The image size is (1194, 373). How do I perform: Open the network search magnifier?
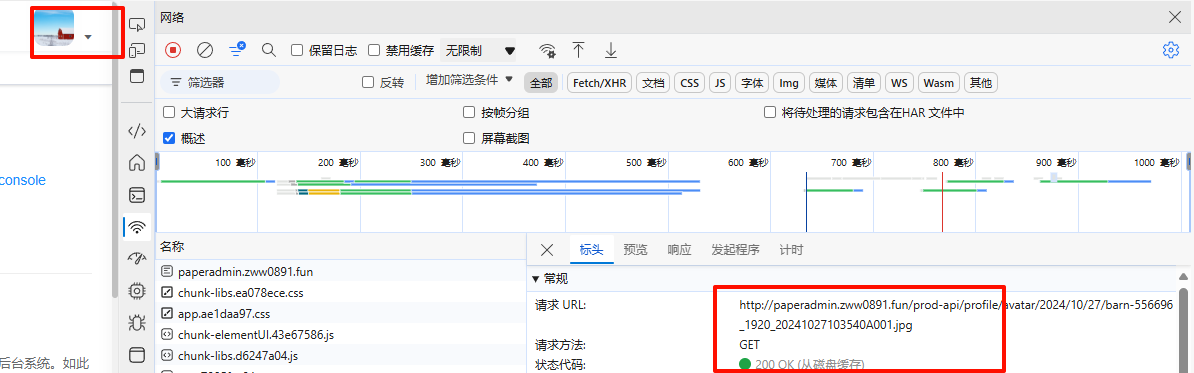(x=268, y=50)
